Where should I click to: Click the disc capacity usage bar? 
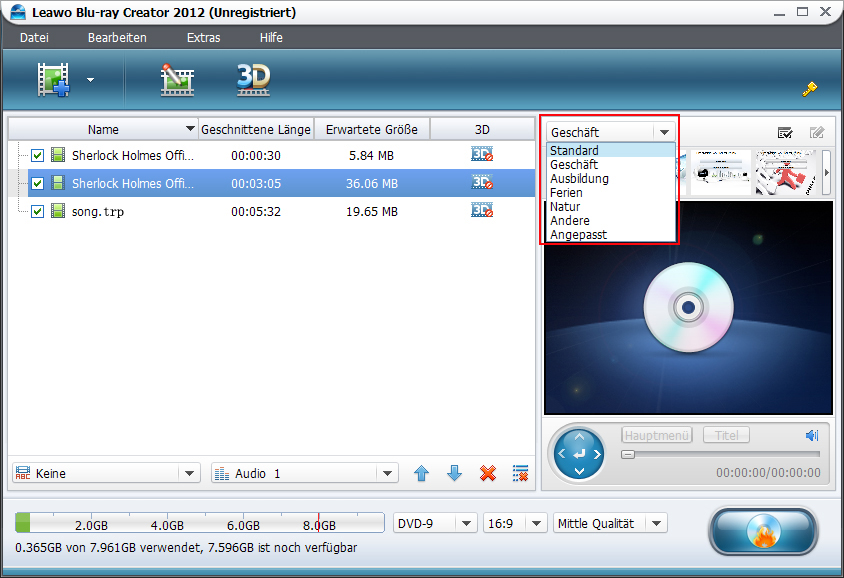click(200, 523)
